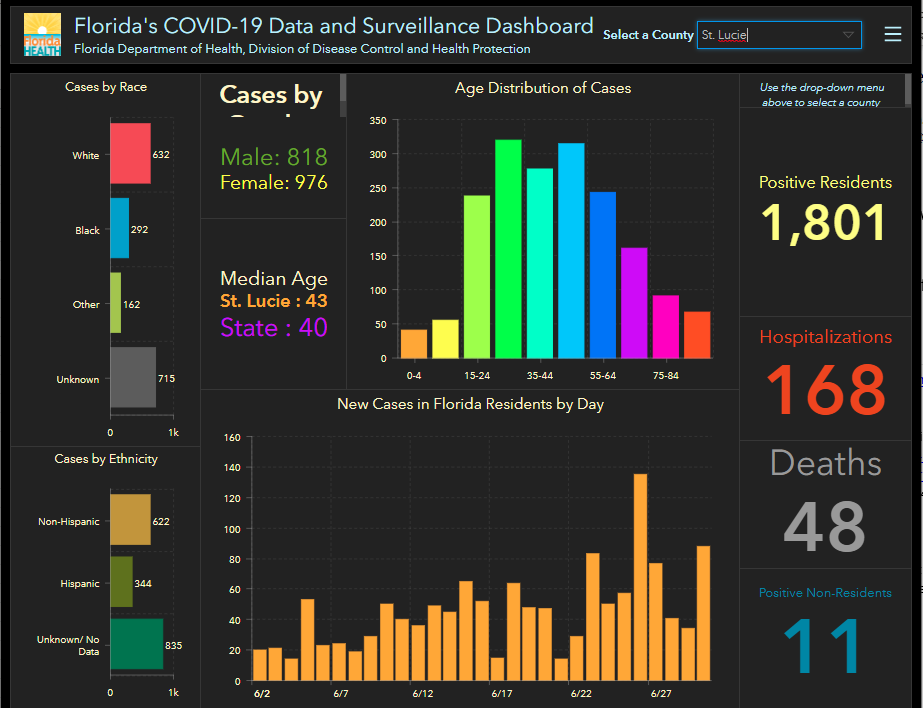
Task: Open the hamburger menu in the header
Action: tap(892, 35)
